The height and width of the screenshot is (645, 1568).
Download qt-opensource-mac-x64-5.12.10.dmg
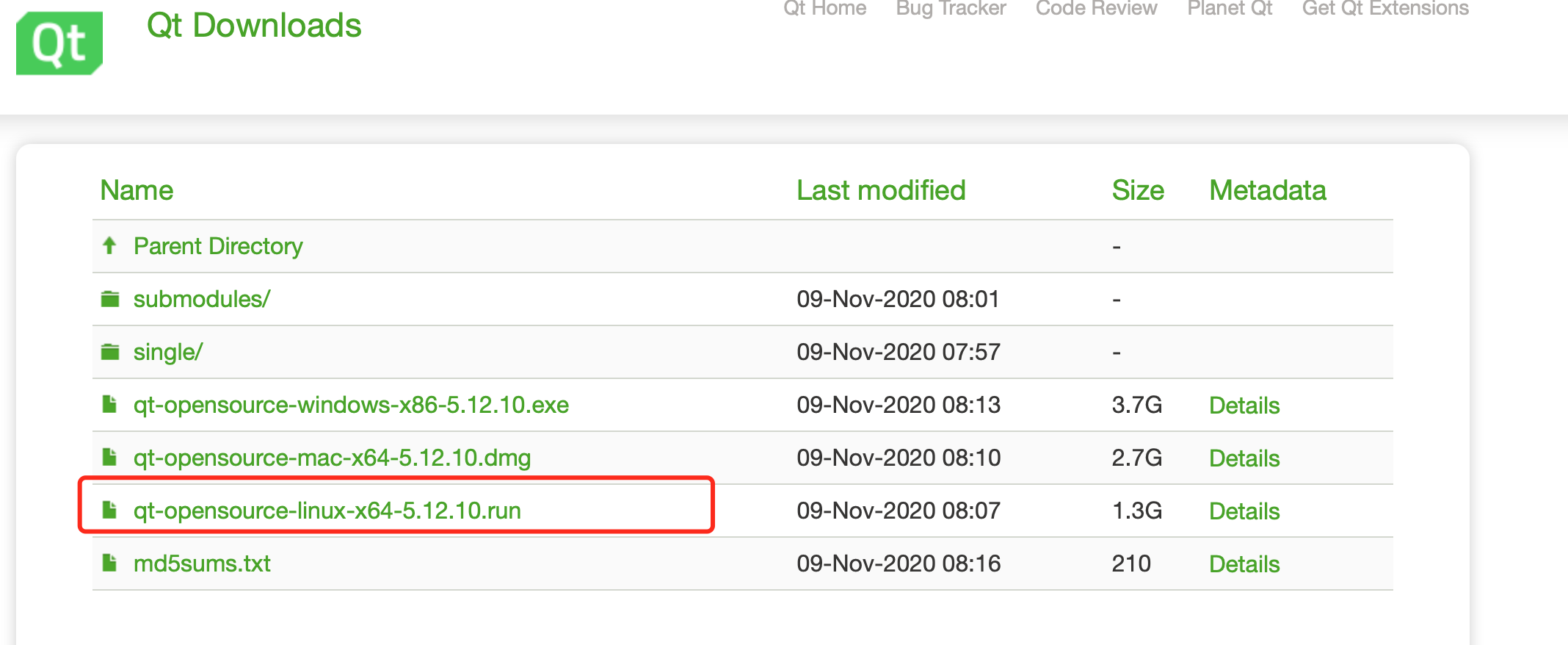[332, 458]
